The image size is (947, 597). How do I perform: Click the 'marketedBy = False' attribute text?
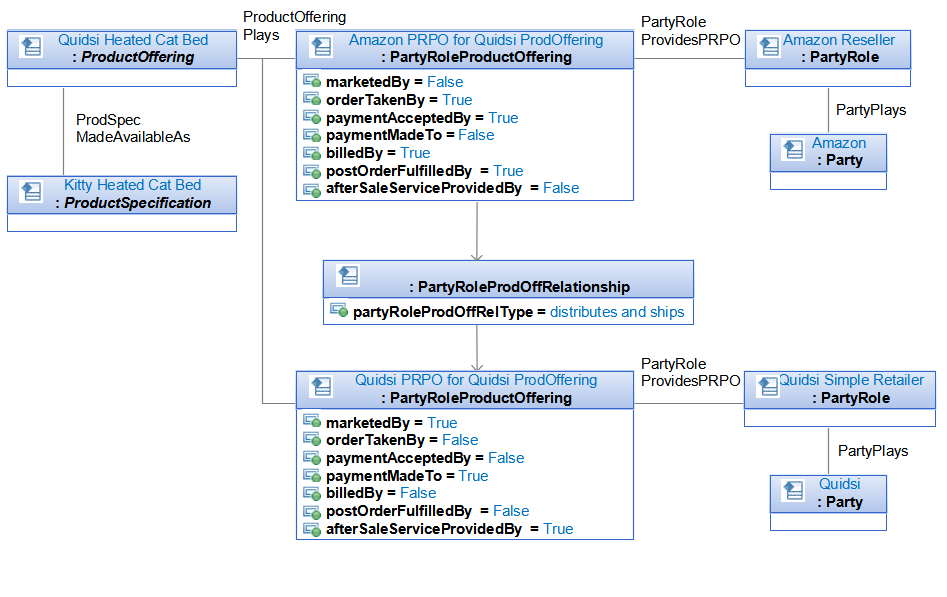pos(395,82)
